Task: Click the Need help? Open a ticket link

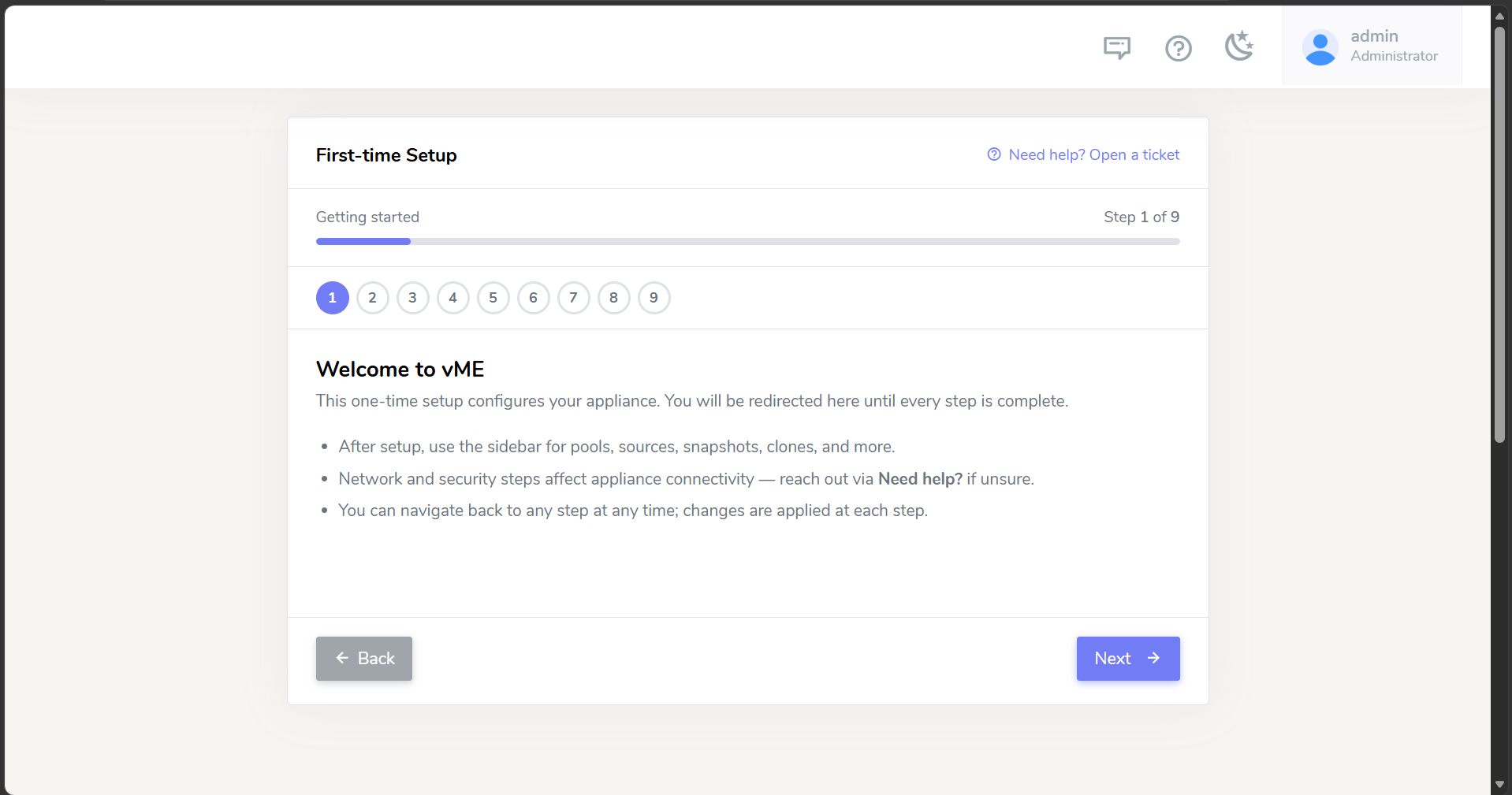Action: 1083,154
